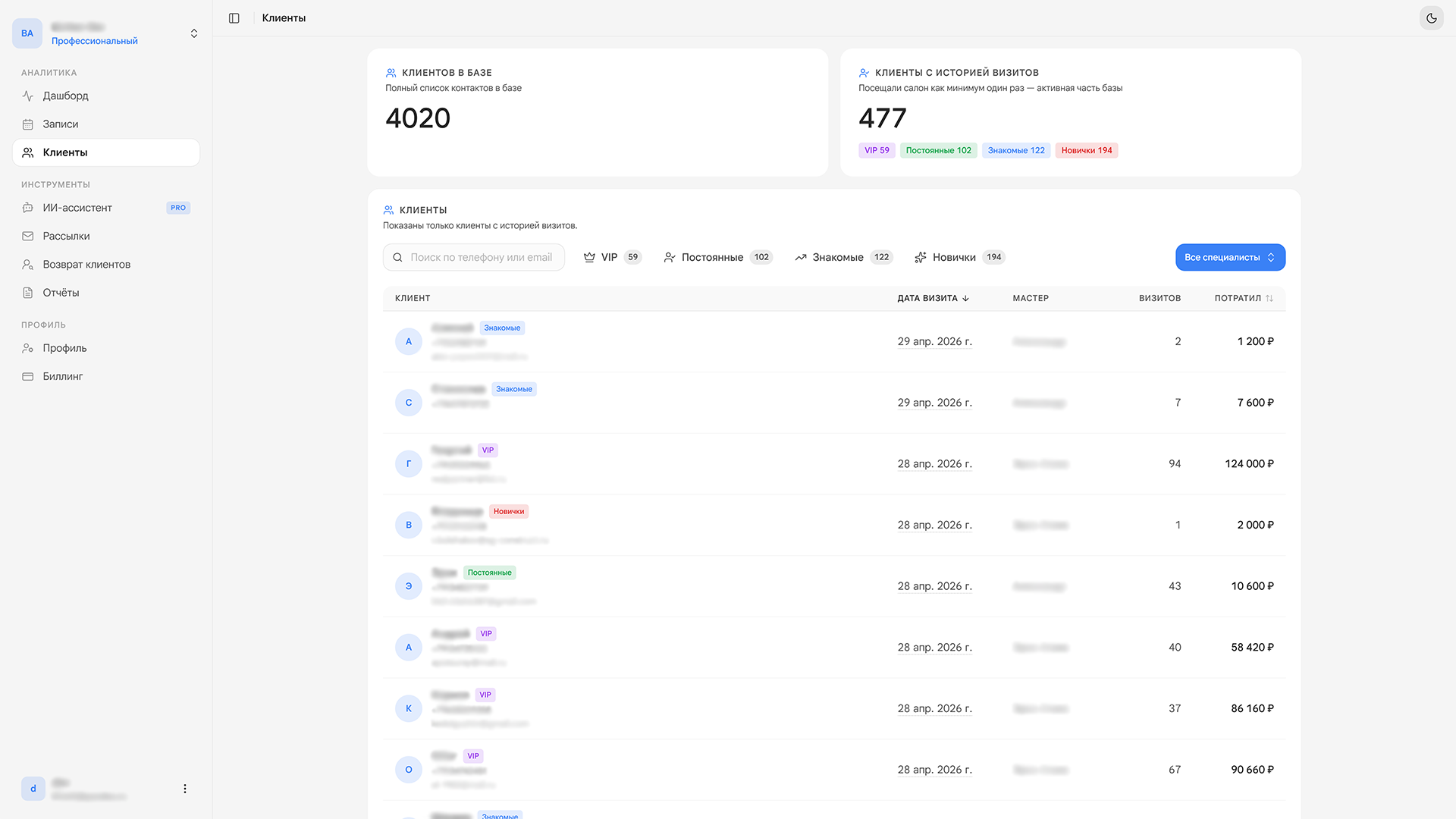The height and width of the screenshot is (819, 1456).
Task: Click avatar К in 37-visits row
Action: coord(409,708)
